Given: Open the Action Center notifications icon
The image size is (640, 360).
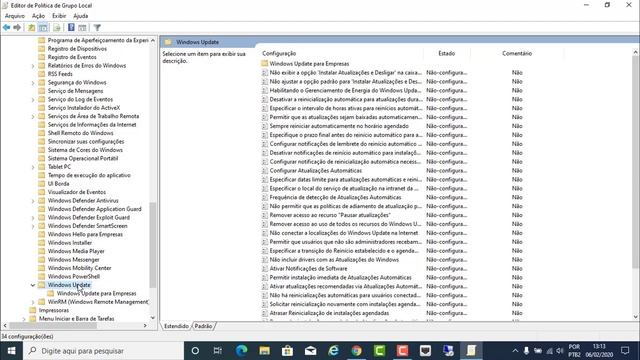Looking at the screenshot, I should click(x=625, y=351).
